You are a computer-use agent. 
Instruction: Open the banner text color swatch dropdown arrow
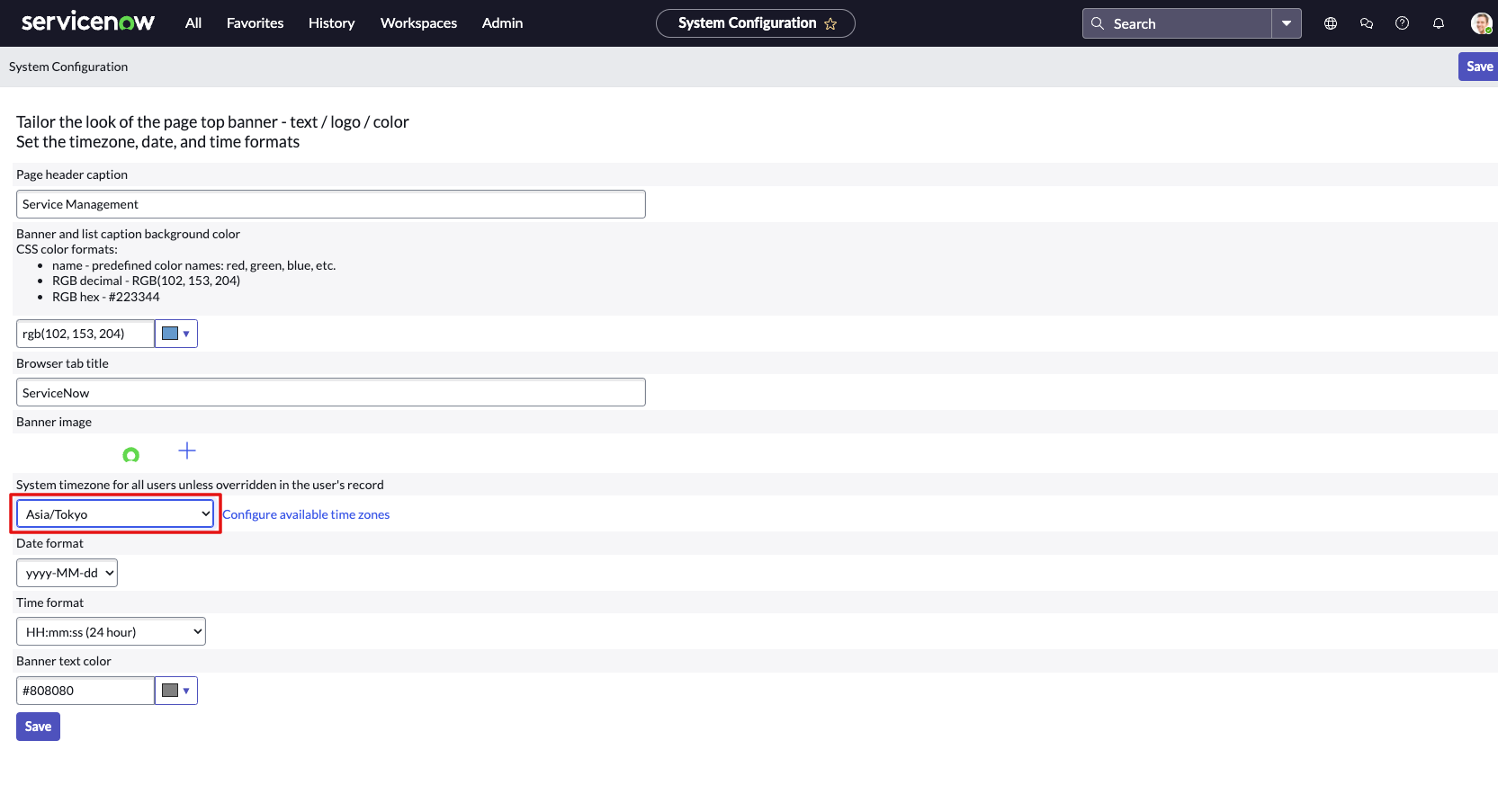tap(187, 691)
